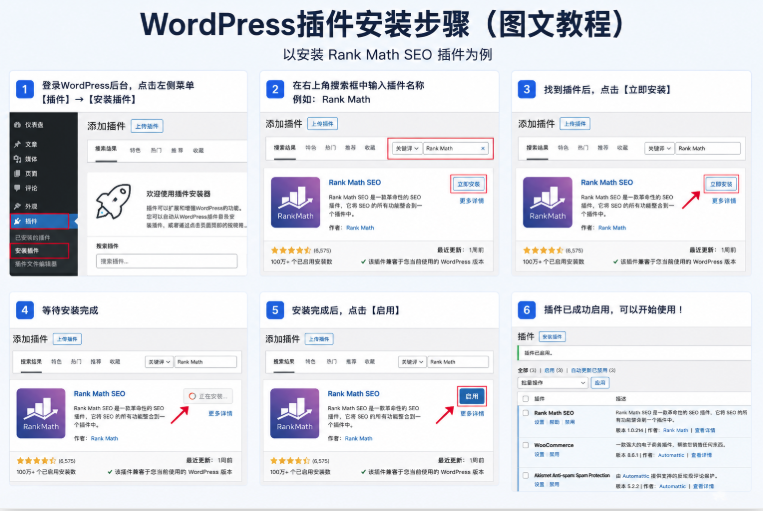763x511 pixels.
Task: Open 查看详情 link in the WooCommerce row
Action: click(x=701, y=456)
